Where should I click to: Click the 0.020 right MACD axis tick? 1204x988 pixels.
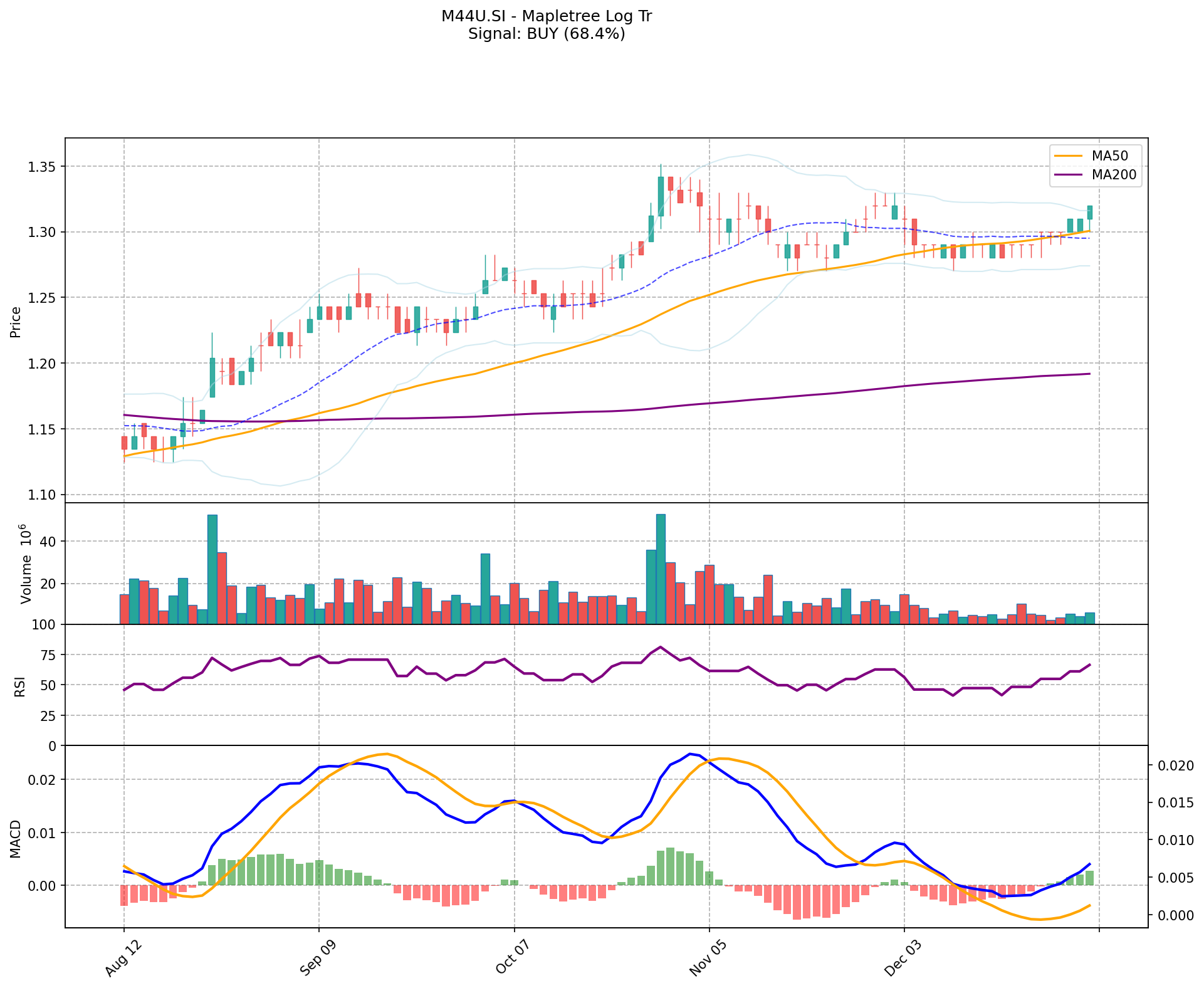[x=1175, y=765]
